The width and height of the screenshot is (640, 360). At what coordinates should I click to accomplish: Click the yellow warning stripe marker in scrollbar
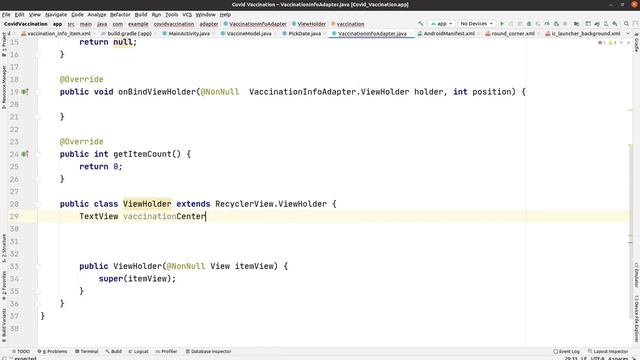coord(630,110)
